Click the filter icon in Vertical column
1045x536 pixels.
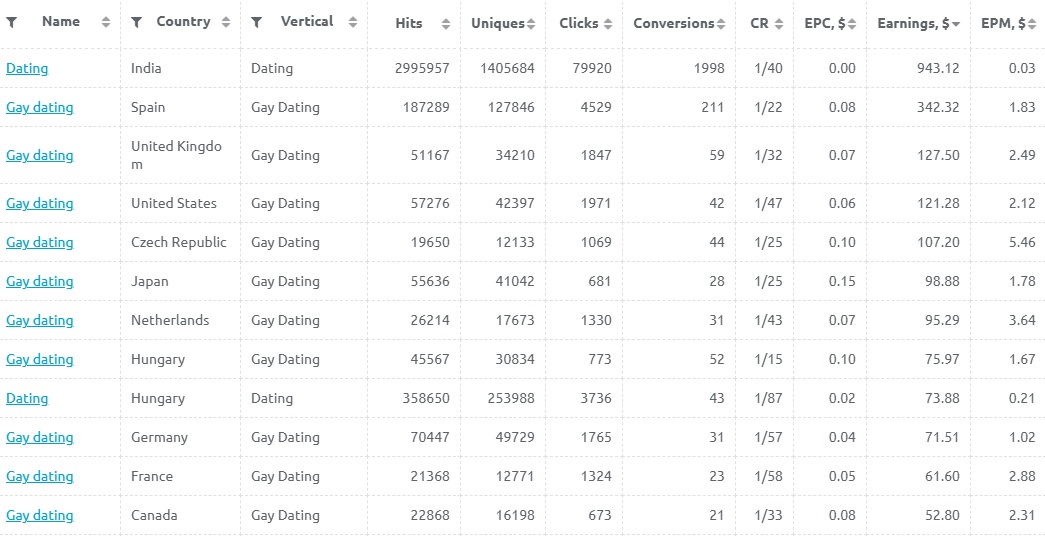pos(257,22)
